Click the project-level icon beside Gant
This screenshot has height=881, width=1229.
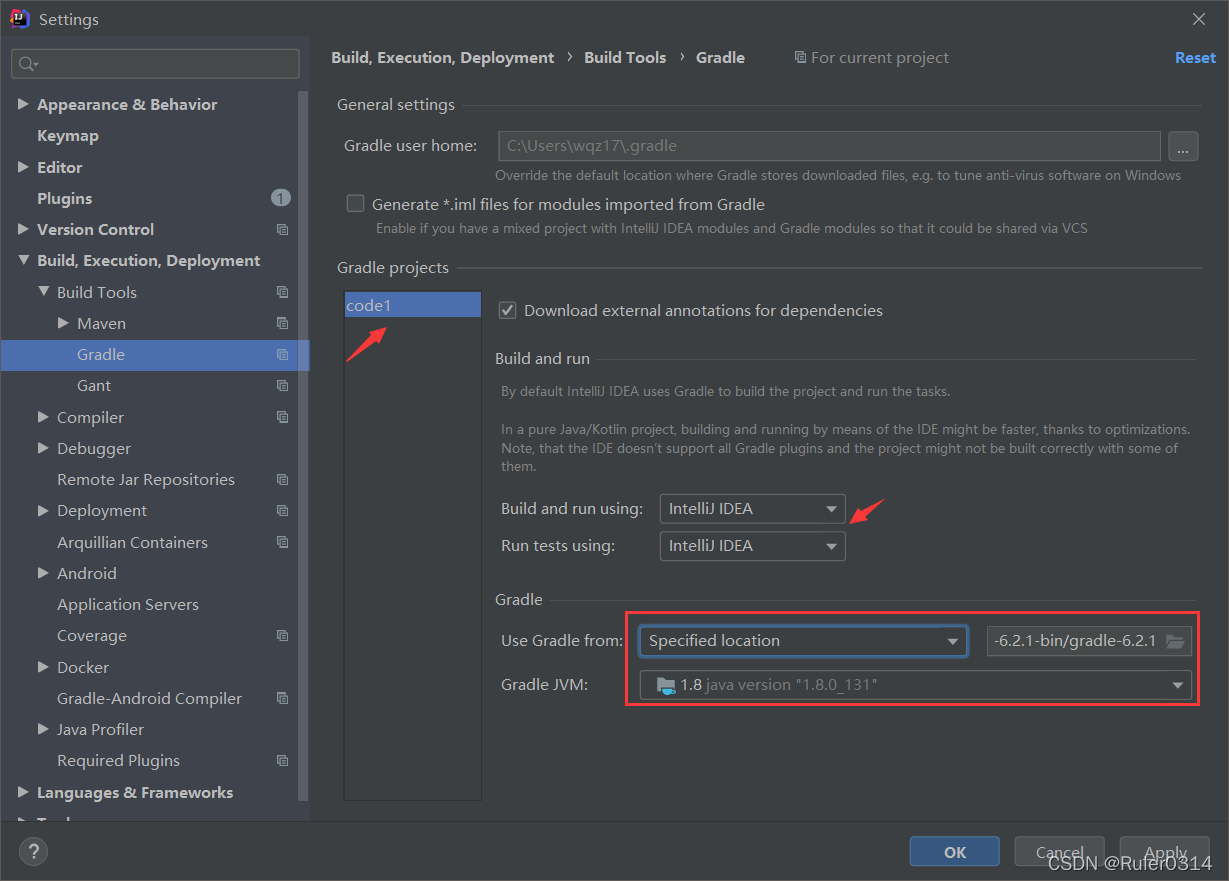tap(283, 386)
